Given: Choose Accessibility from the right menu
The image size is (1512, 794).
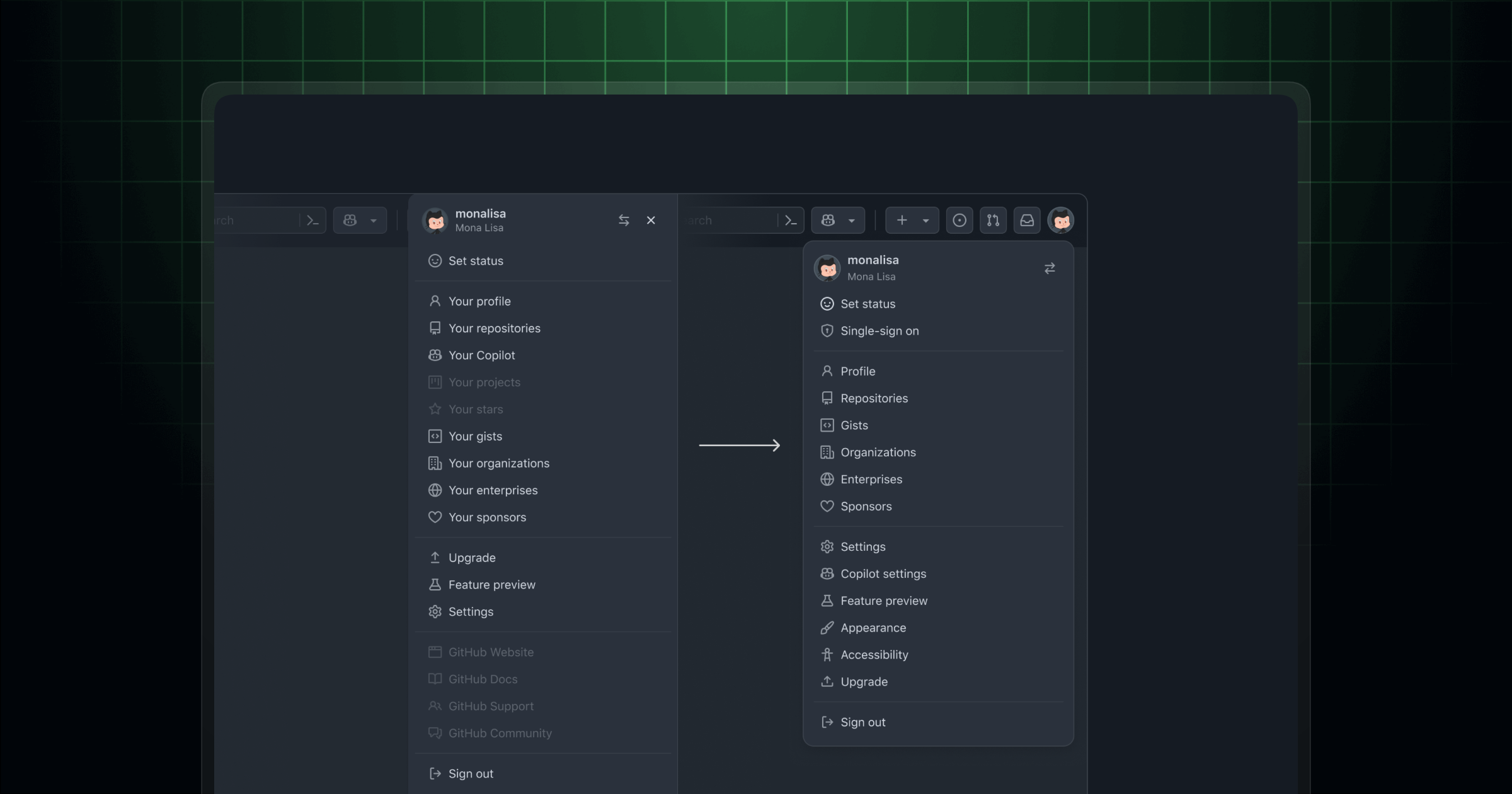Looking at the screenshot, I should click(x=874, y=655).
